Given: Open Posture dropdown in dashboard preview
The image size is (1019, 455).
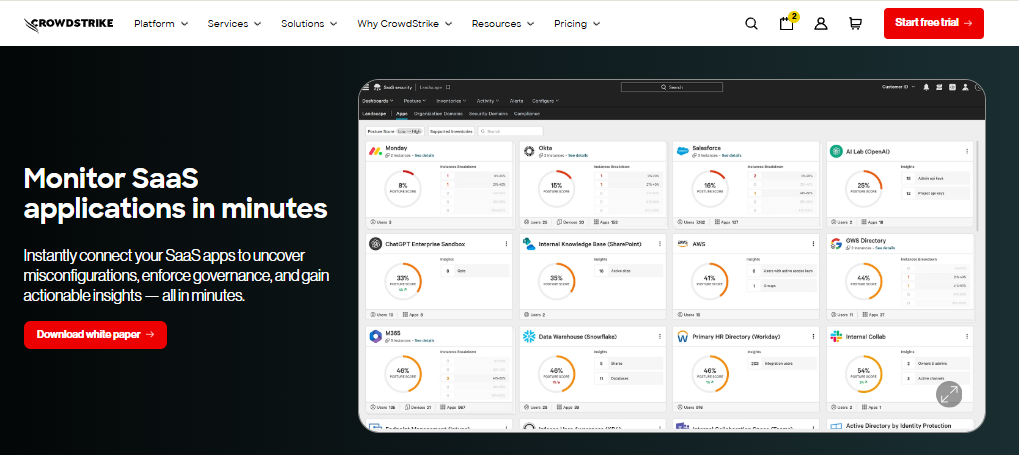Looking at the screenshot, I should [415, 101].
